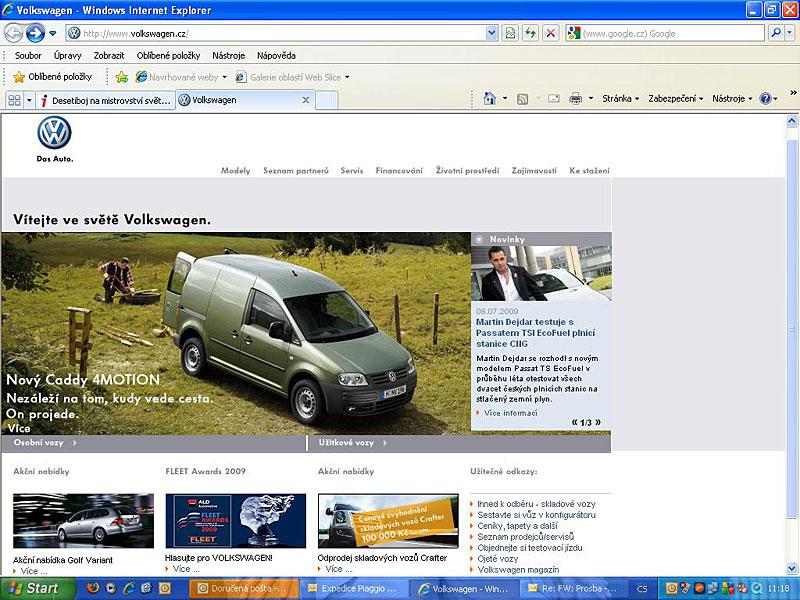This screenshot has width=800, height=600.
Task: Click Více informací in the news box
Action: pyautogui.click(x=511, y=413)
